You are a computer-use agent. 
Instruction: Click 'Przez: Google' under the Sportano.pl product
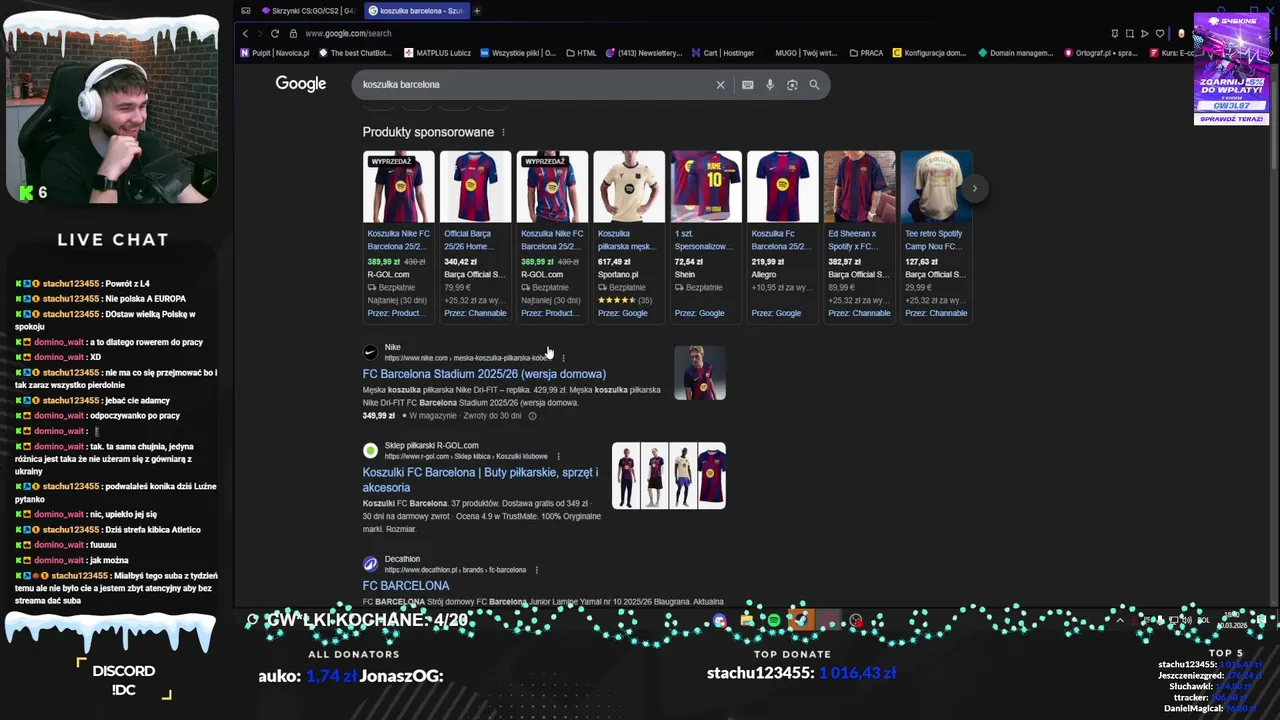(x=621, y=313)
